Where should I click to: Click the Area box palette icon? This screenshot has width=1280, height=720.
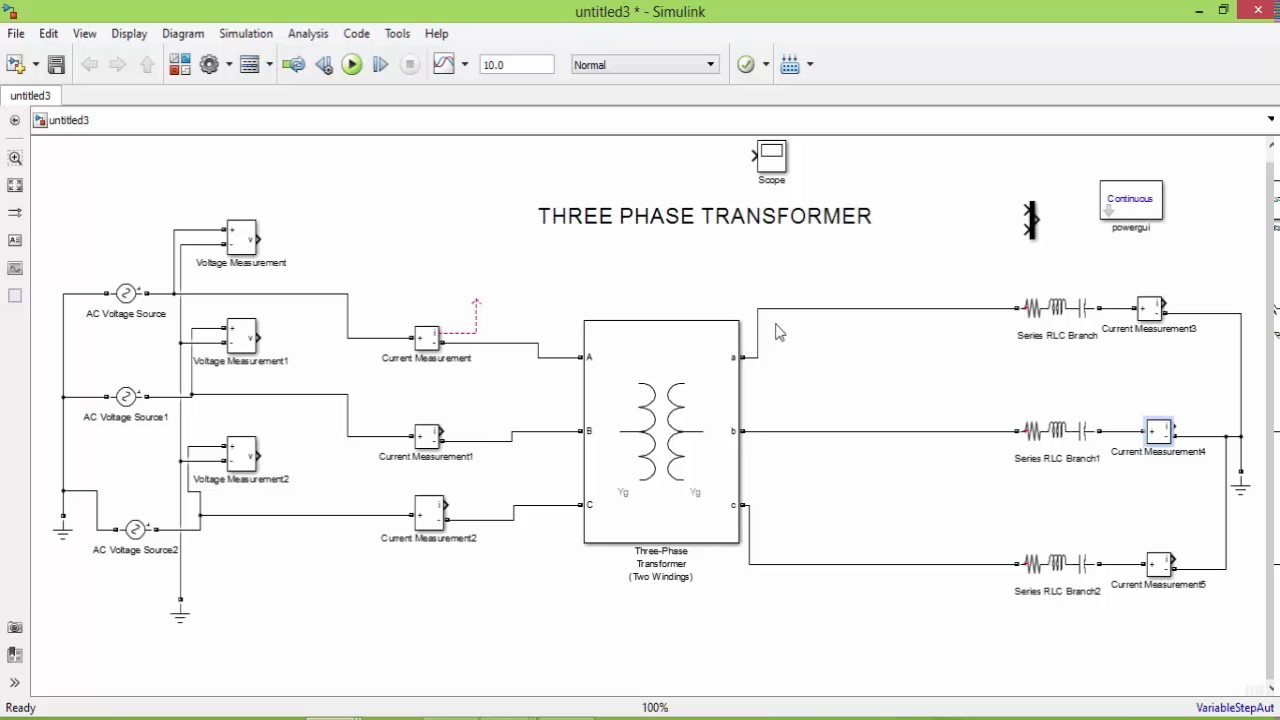(15, 295)
